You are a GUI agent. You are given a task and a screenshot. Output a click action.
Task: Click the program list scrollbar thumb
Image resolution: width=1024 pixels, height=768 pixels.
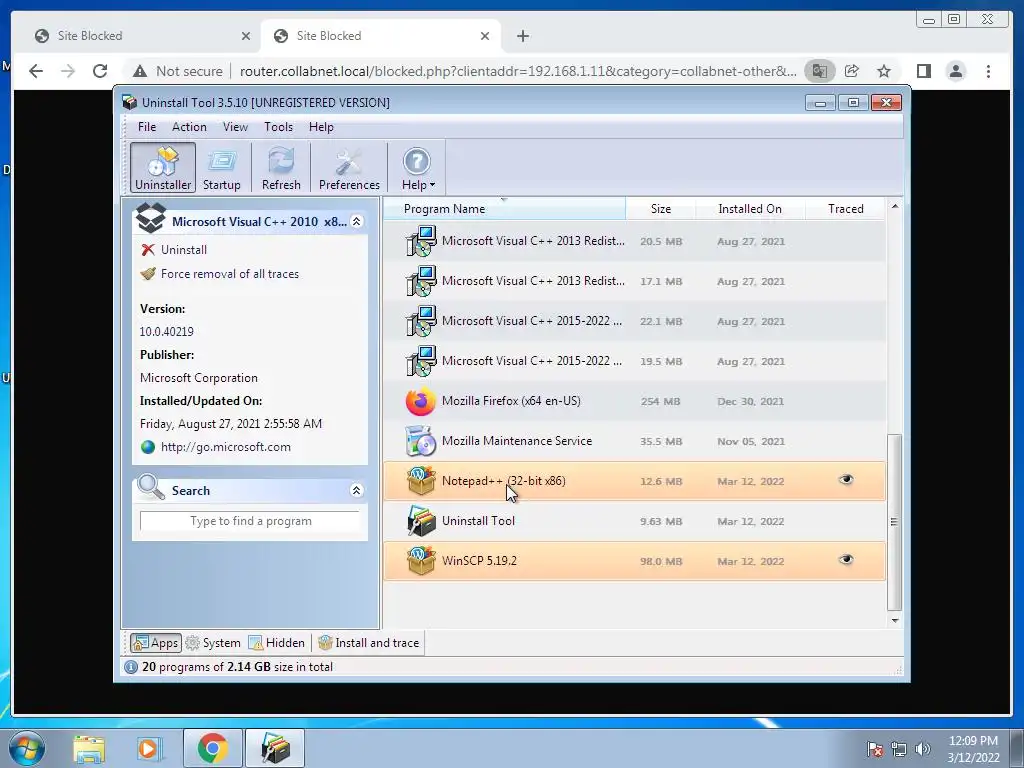pos(895,522)
